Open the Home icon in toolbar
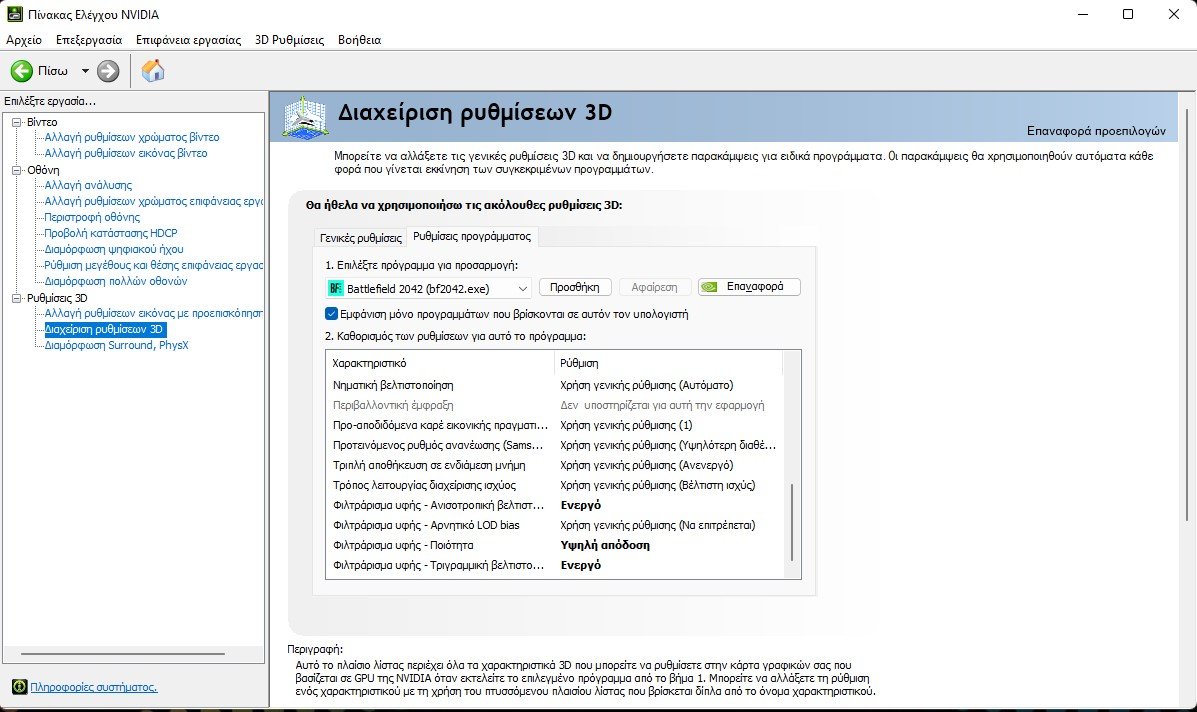 [x=153, y=71]
